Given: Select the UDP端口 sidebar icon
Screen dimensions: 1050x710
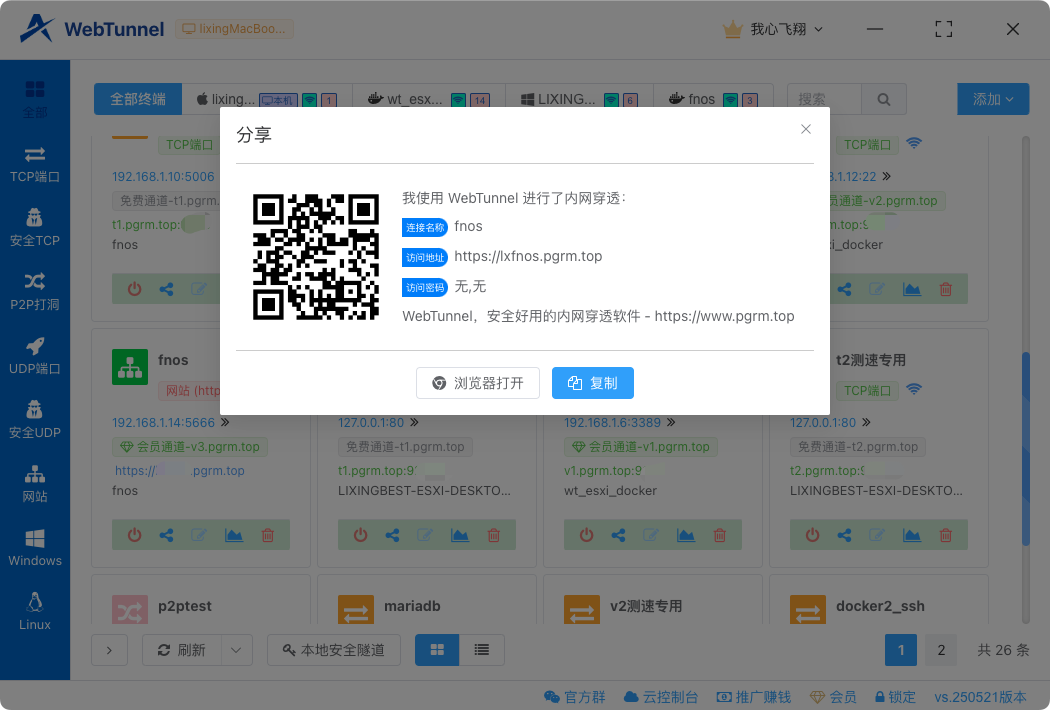Looking at the screenshot, I should (35, 354).
